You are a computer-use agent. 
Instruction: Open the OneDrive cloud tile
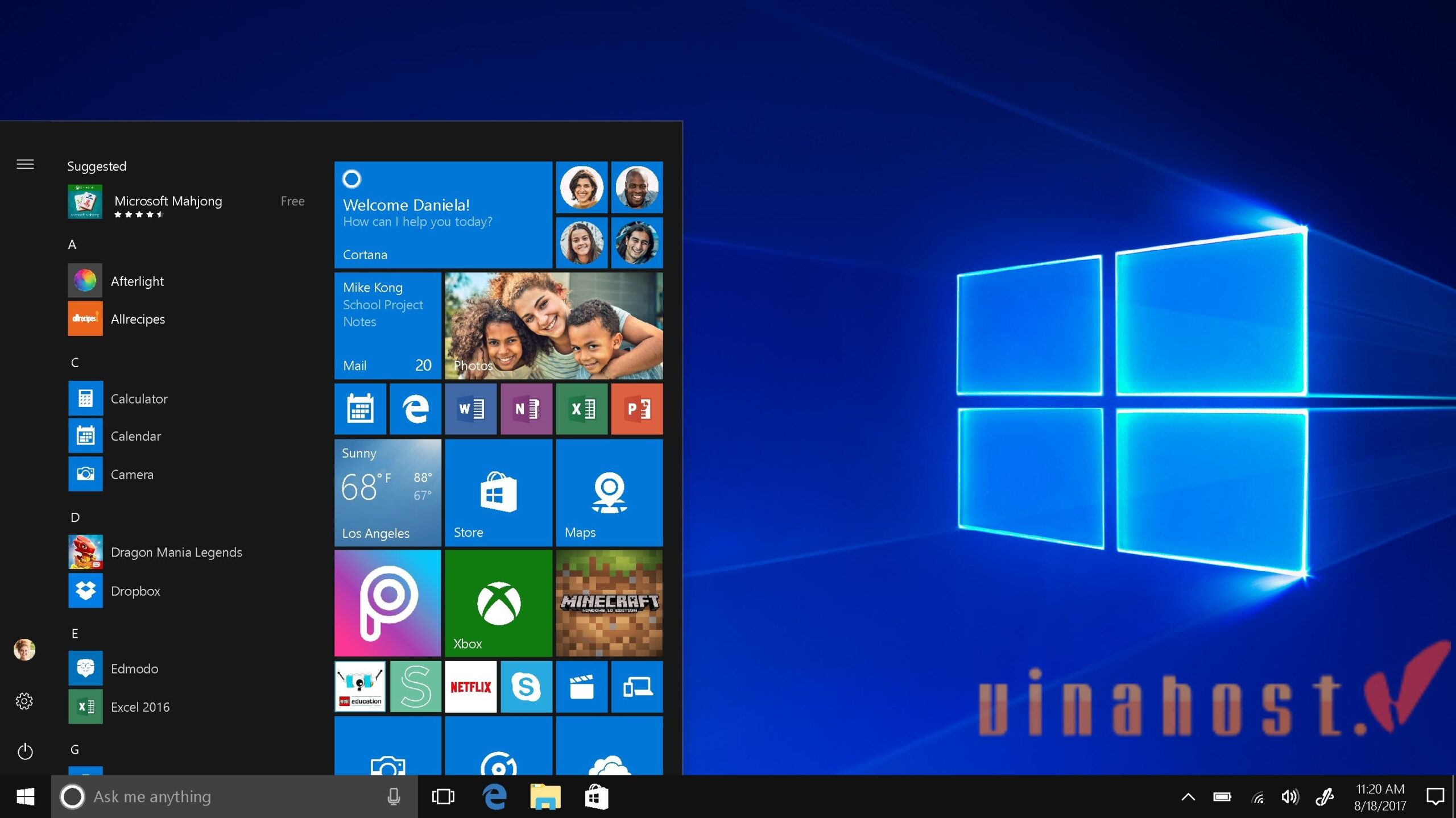(x=609, y=745)
